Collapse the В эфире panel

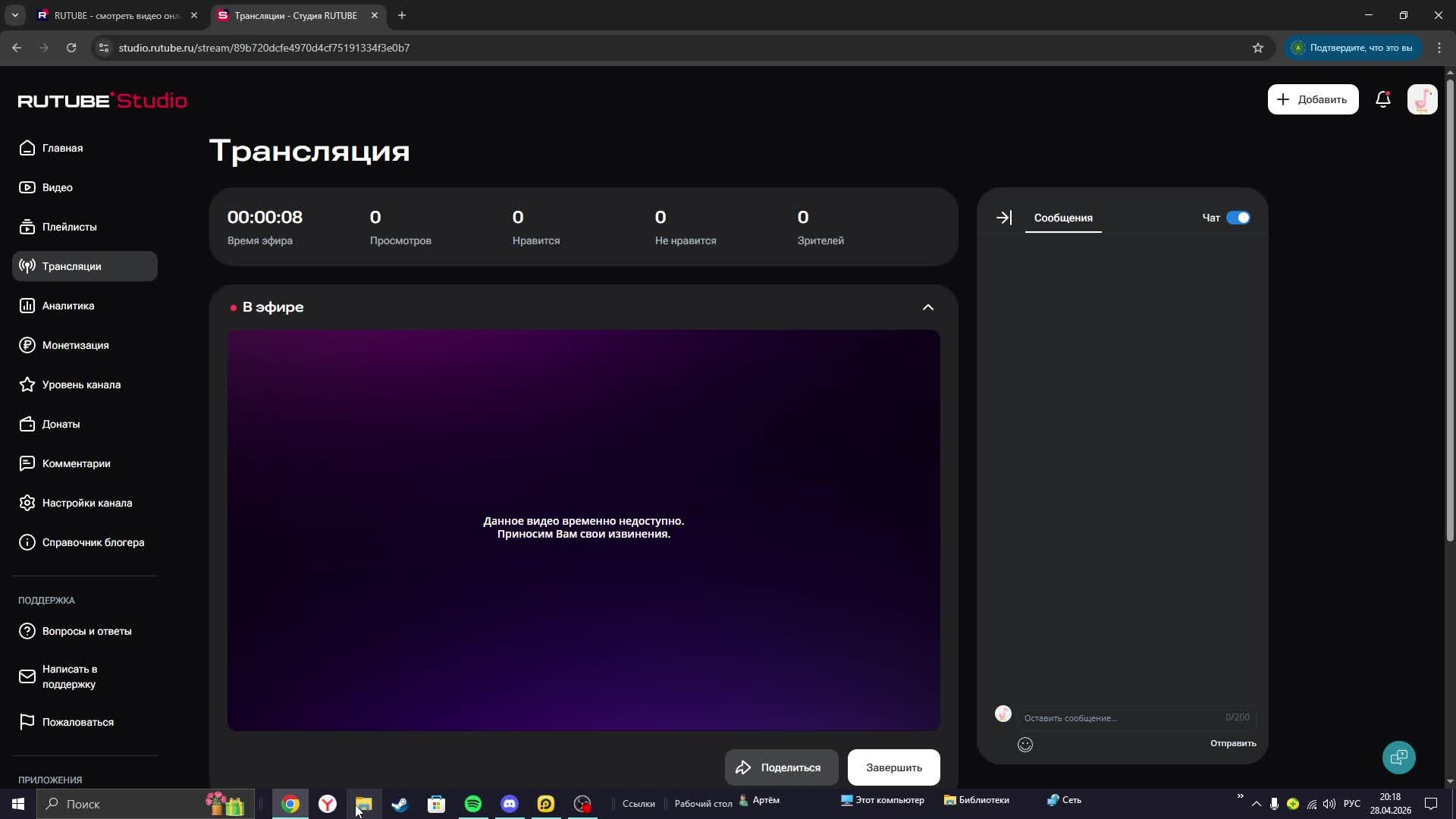coord(927,307)
